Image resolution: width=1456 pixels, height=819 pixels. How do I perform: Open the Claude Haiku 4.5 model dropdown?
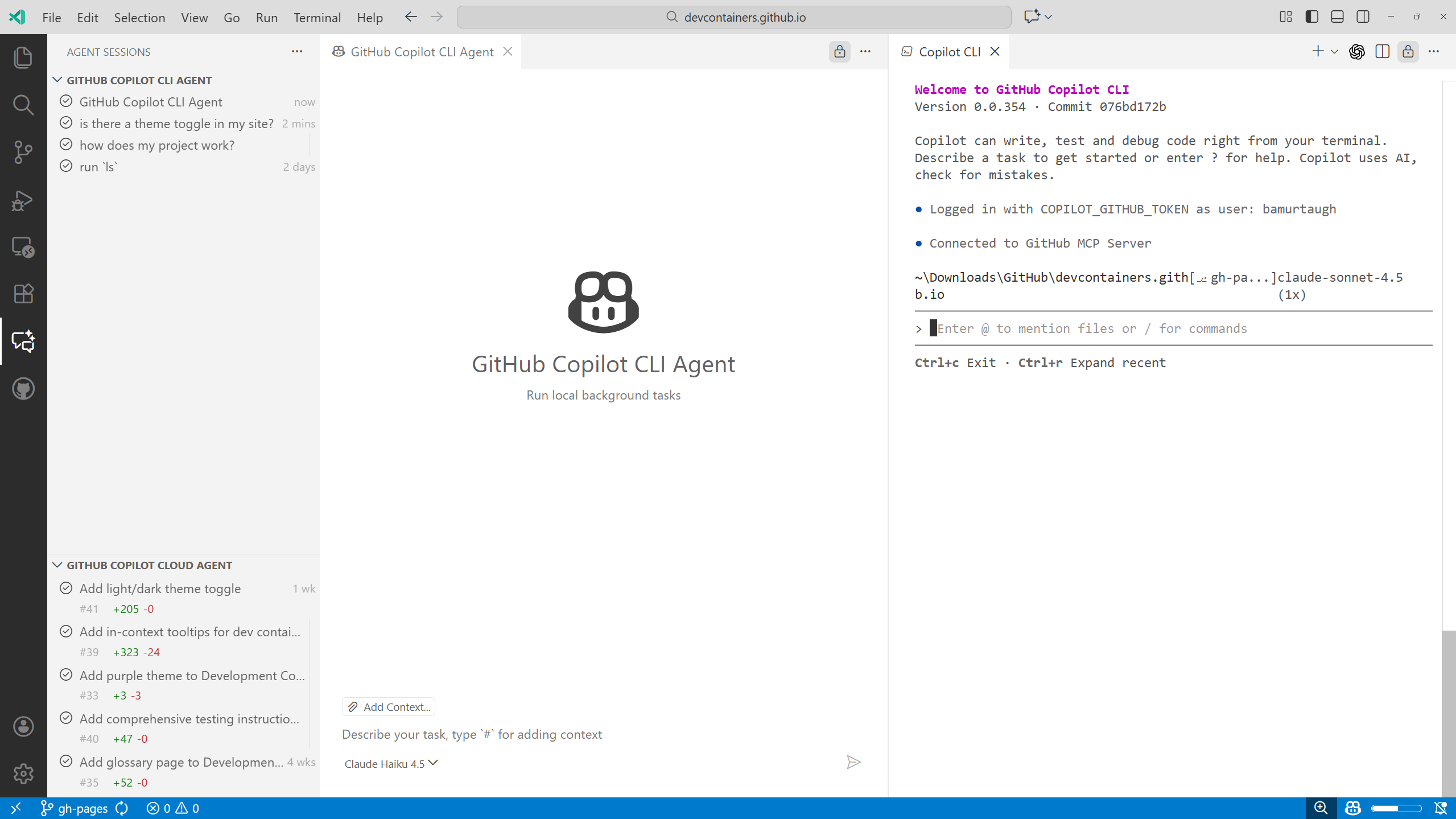390,763
